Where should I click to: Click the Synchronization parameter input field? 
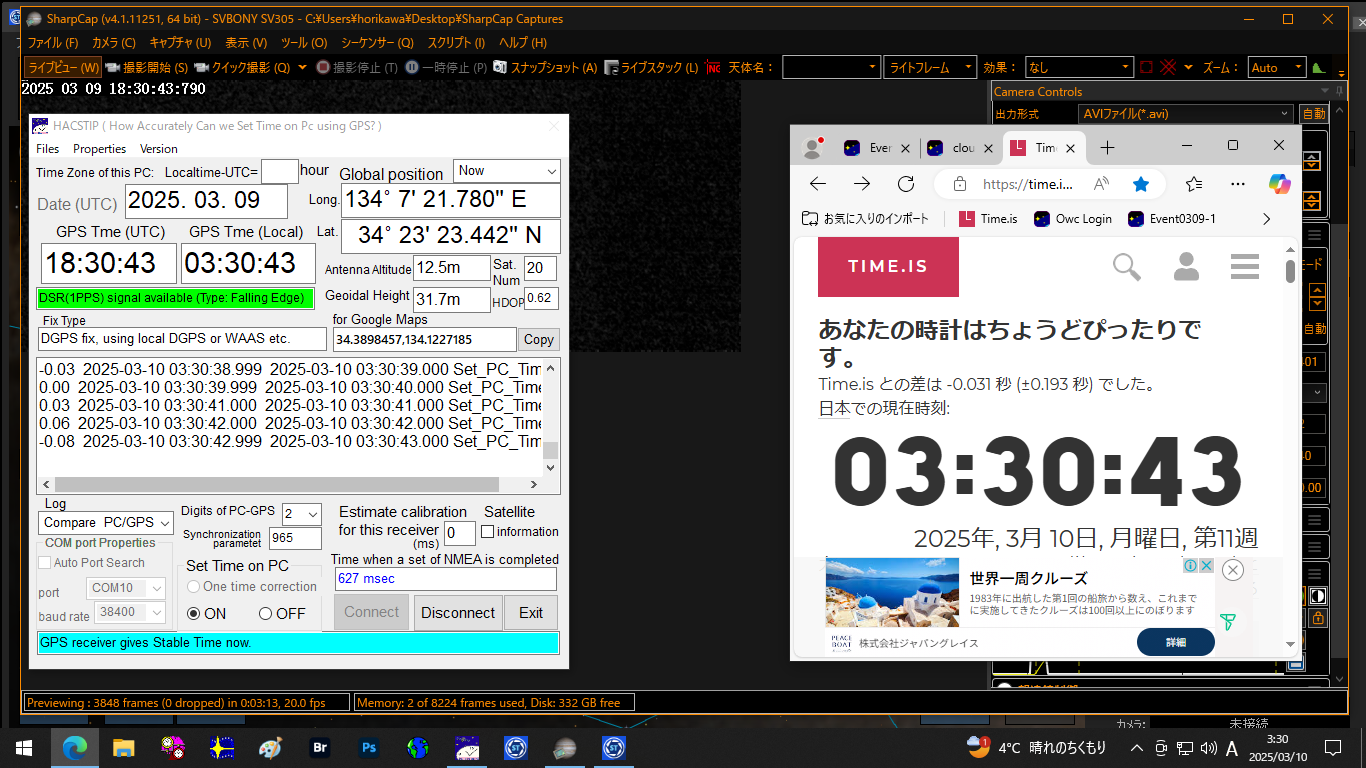click(x=295, y=539)
